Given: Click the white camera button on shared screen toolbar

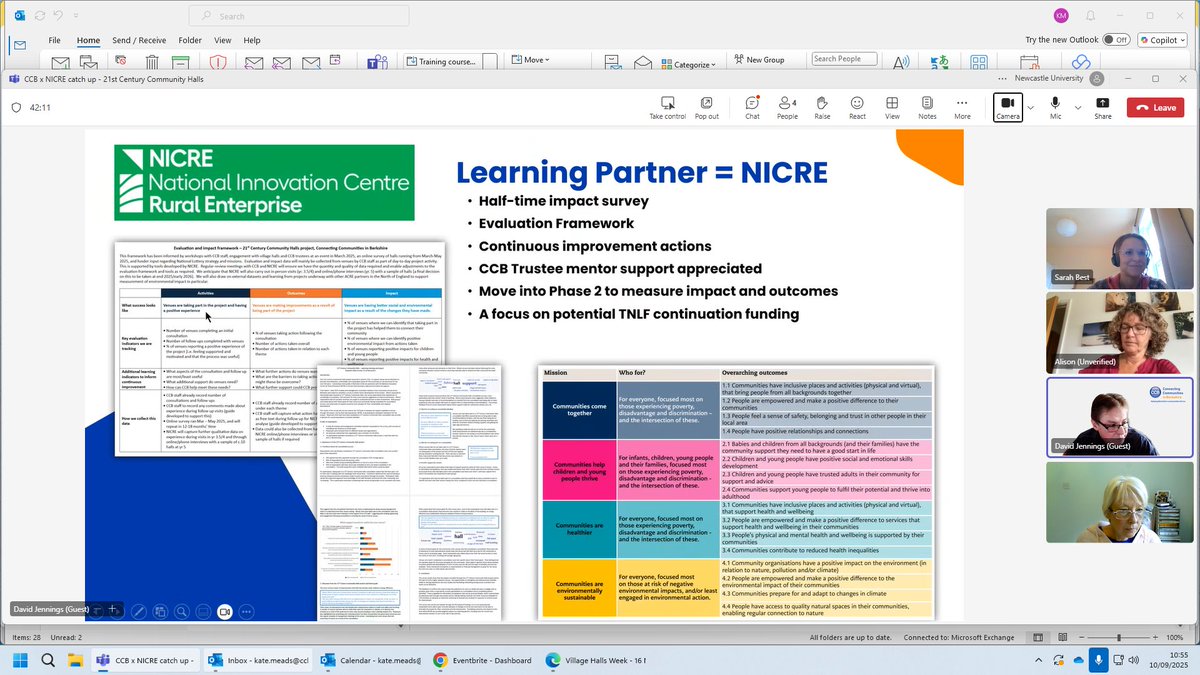Looking at the screenshot, I should [225, 611].
